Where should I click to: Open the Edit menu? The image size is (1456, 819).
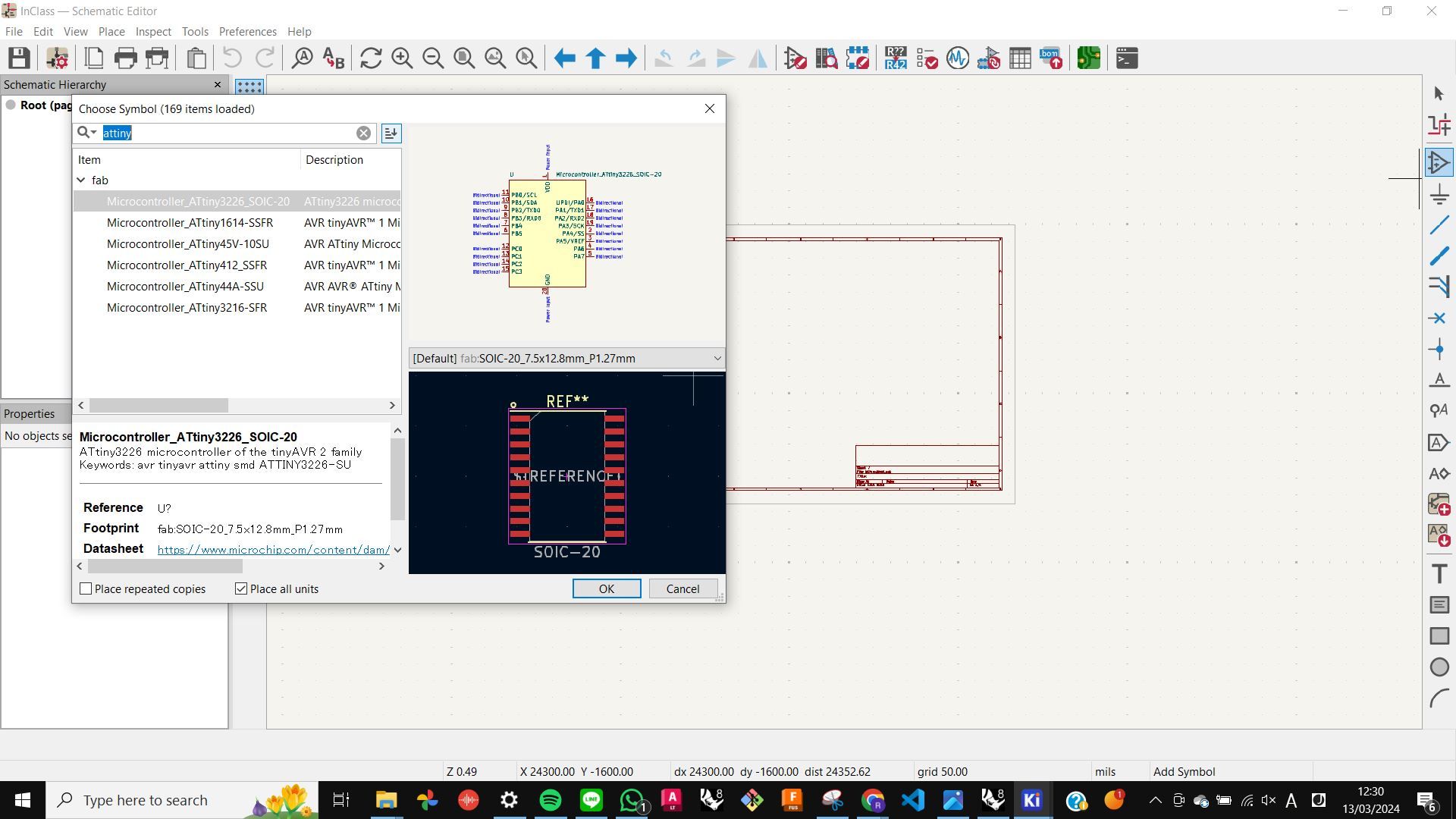coord(42,31)
